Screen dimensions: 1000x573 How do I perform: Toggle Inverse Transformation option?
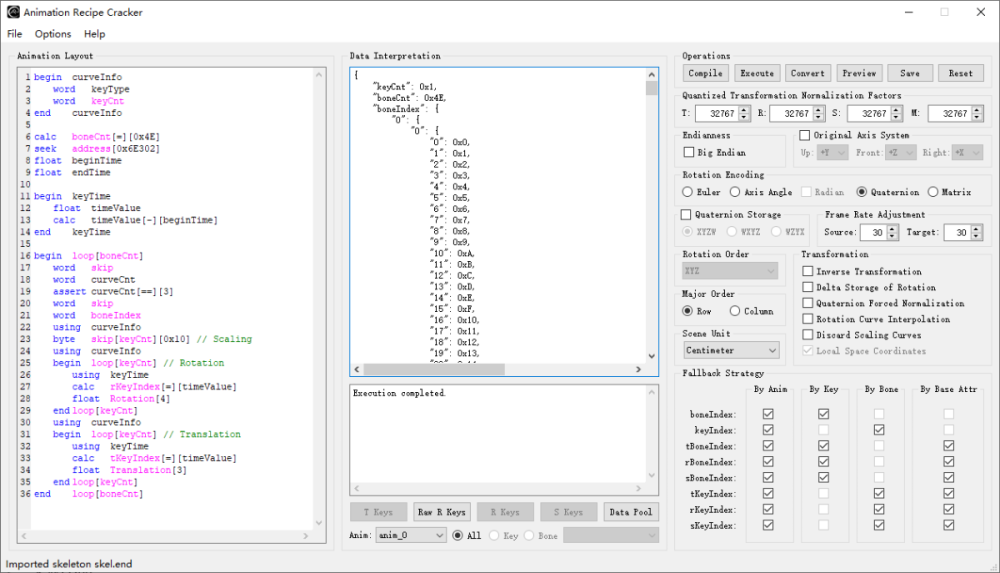coord(808,271)
